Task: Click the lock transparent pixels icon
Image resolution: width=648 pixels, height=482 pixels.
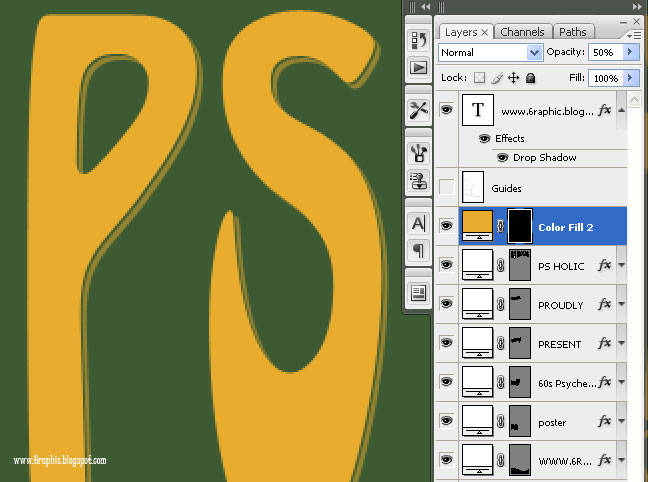Action: click(479, 78)
